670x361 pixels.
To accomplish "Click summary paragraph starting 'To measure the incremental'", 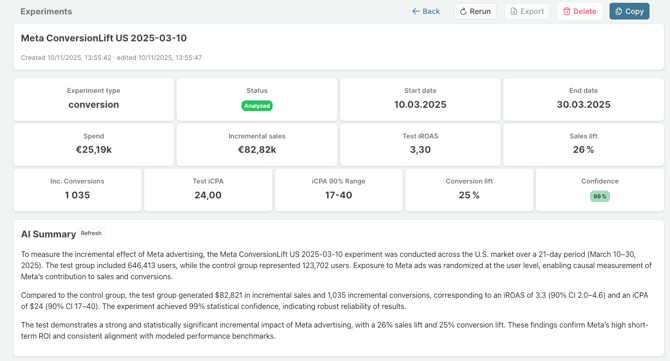I will [x=336, y=265].
